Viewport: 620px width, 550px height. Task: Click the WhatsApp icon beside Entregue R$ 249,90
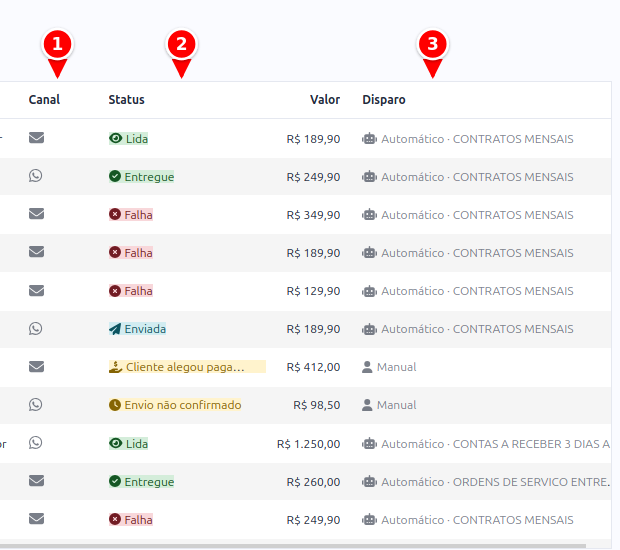[x=36, y=176]
